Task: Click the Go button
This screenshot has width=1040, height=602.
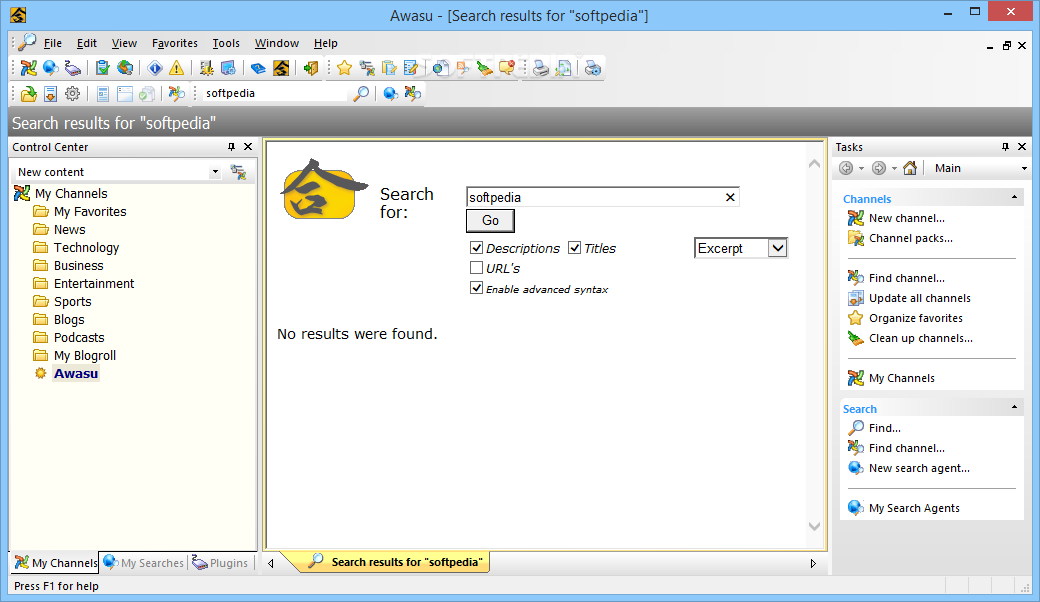Action: click(x=490, y=221)
